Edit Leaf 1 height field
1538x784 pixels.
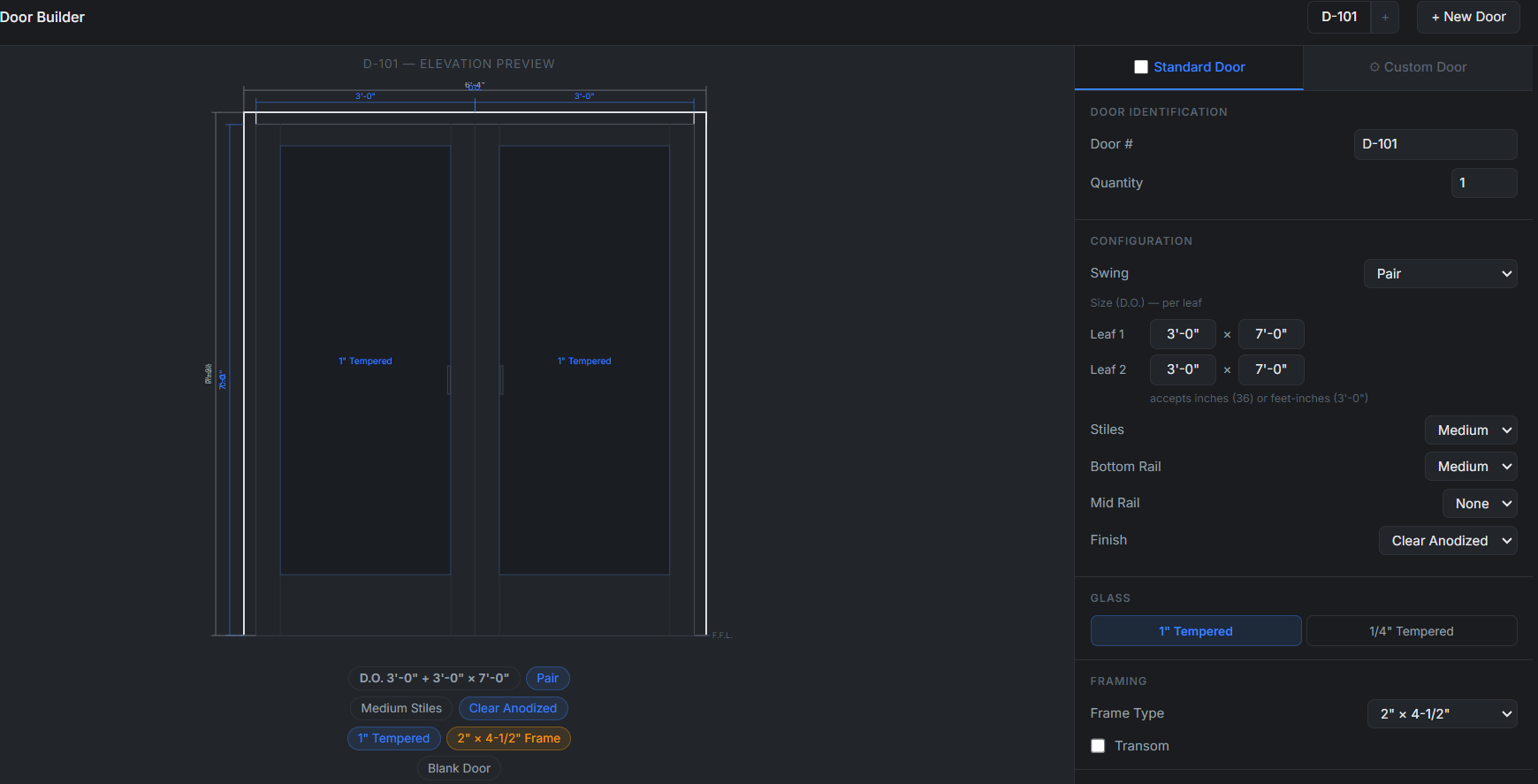[x=1271, y=334]
